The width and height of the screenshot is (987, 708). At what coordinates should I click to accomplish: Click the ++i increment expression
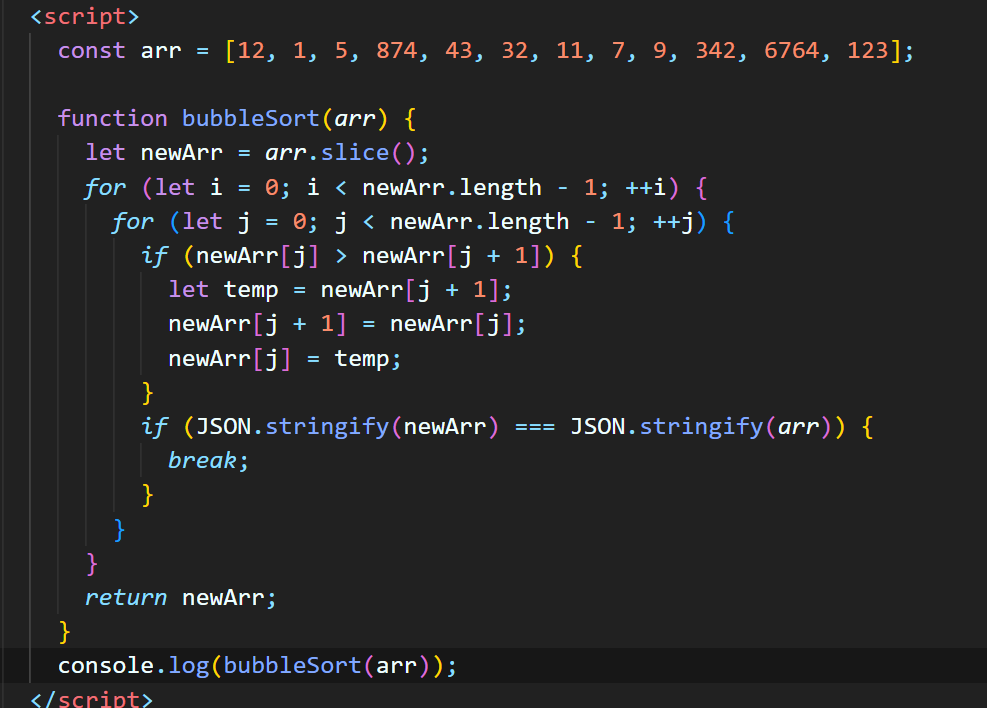tap(646, 187)
